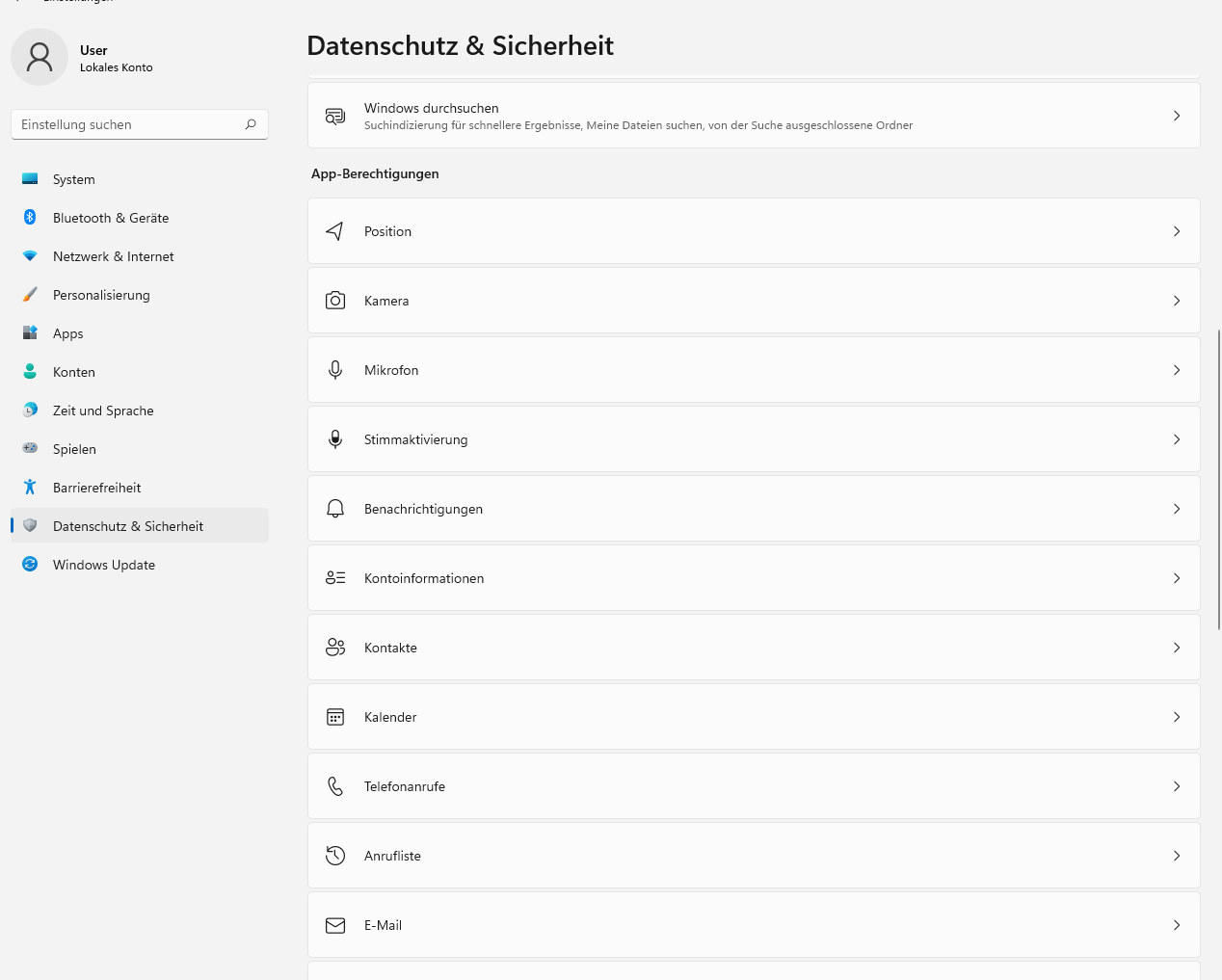Screen dimensions: 1222x980
Task: Expand Stimmaktivierung via its chevron arrow
Action: [x=1177, y=439]
